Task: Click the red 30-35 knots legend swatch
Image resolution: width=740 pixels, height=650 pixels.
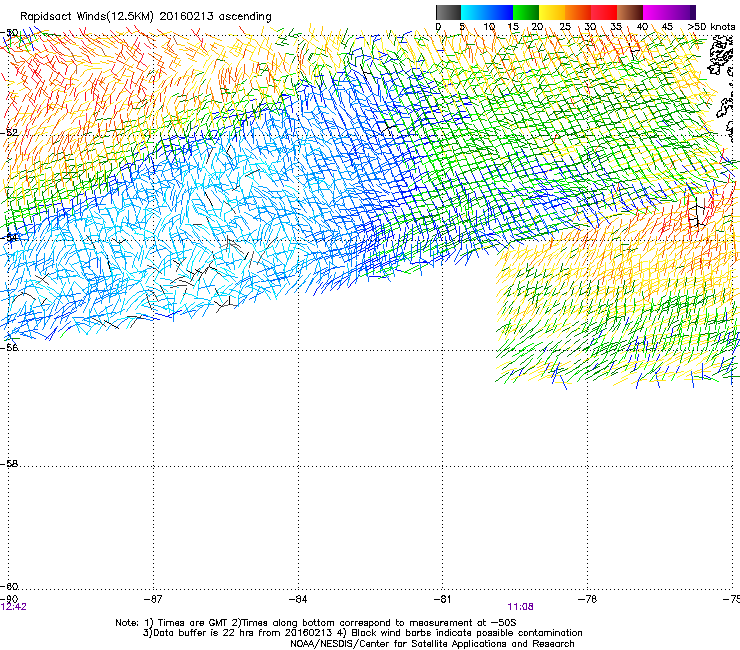Action: click(604, 12)
